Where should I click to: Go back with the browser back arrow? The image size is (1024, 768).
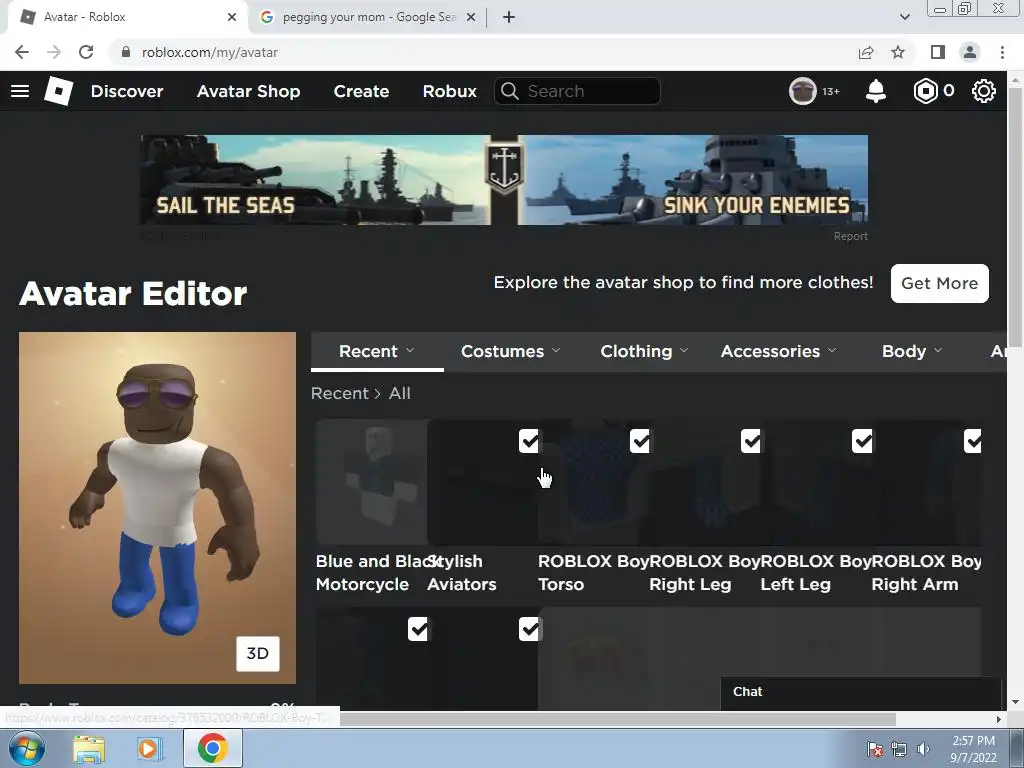[x=22, y=52]
